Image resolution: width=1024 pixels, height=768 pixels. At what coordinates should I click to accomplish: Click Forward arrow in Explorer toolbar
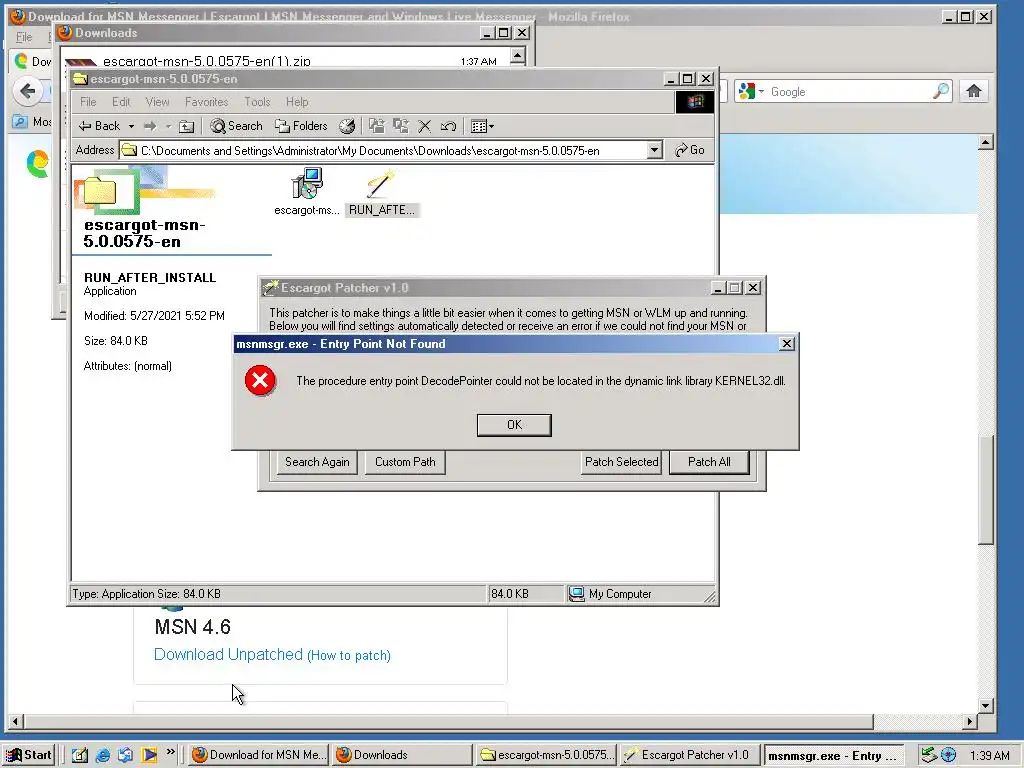pos(150,126)
